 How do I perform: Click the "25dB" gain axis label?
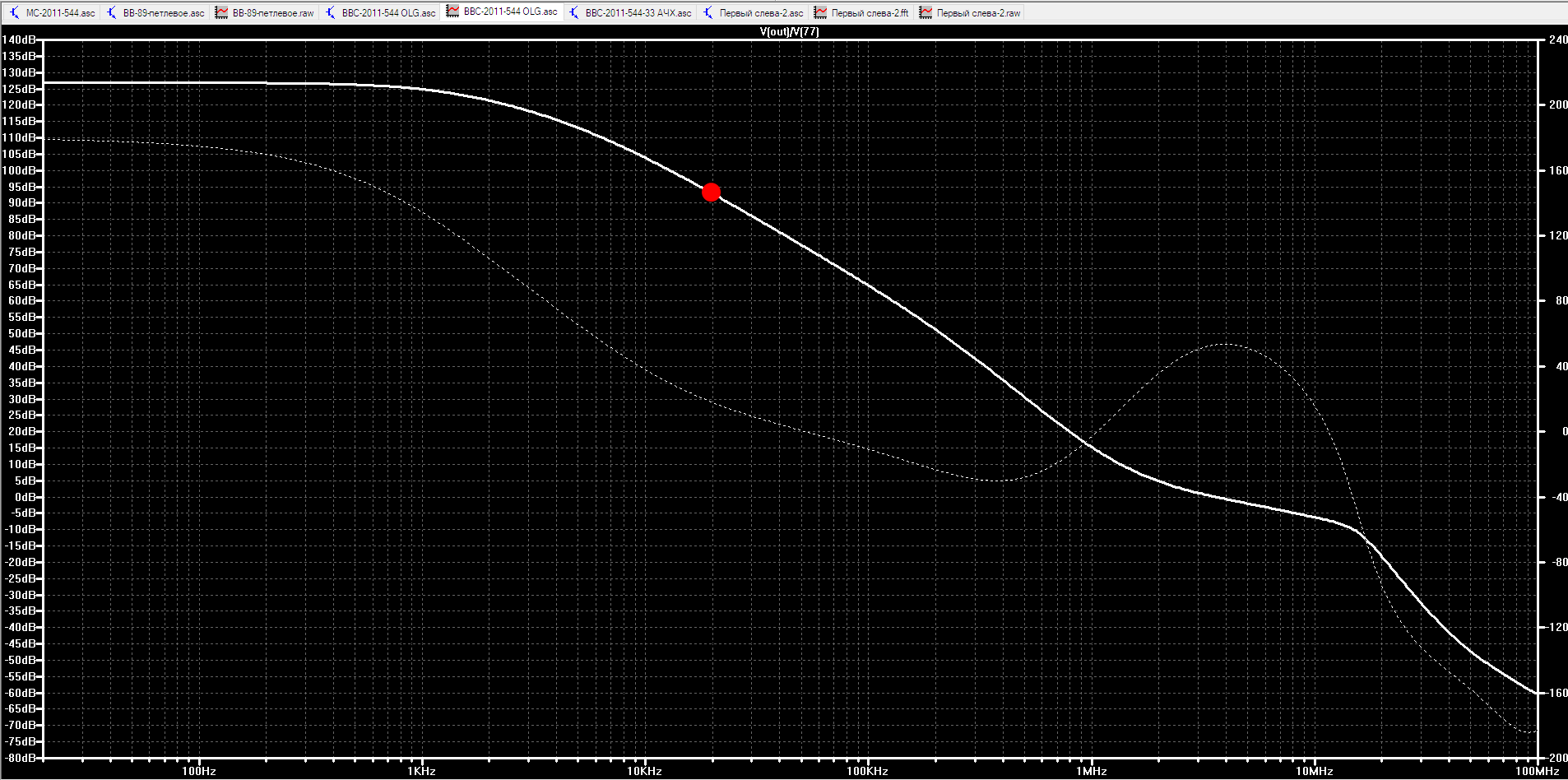click(22, 415)
